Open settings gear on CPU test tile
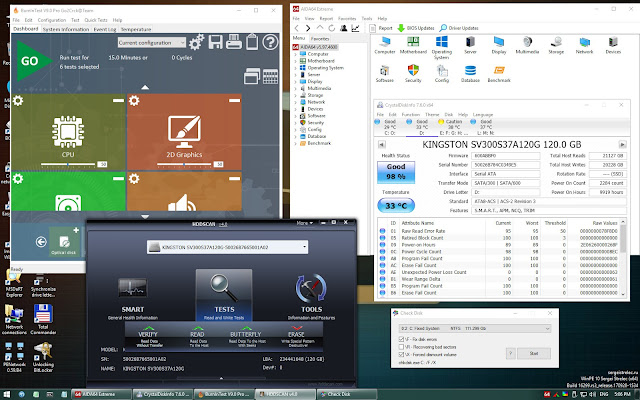 [x=18, y=100]
